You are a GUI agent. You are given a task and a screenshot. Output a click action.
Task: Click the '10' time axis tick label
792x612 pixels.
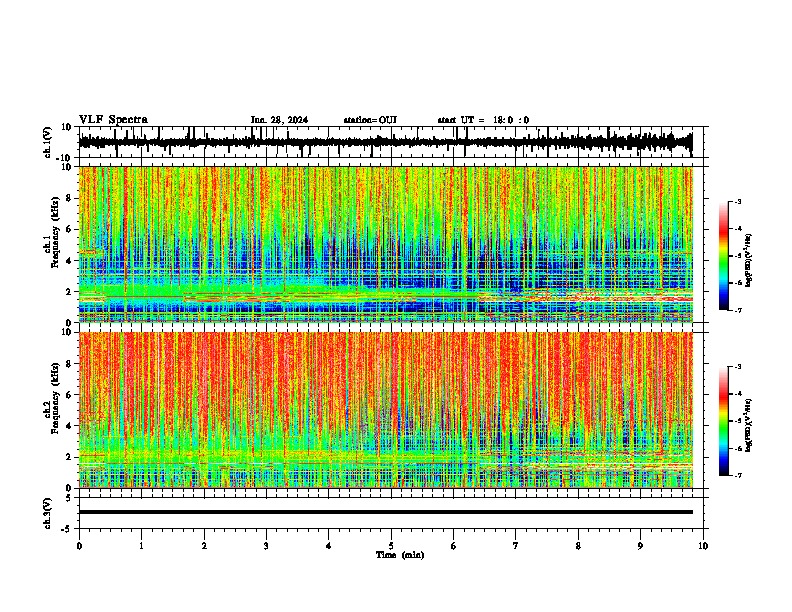pyautogui.click(x=703, y=546)
